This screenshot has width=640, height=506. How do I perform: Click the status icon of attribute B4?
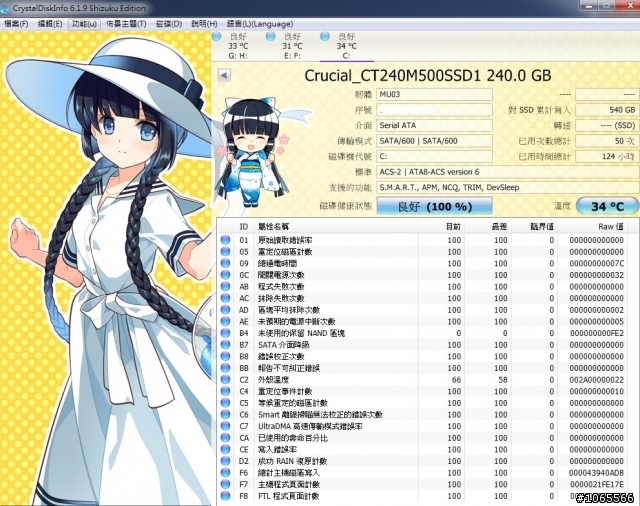225,333
